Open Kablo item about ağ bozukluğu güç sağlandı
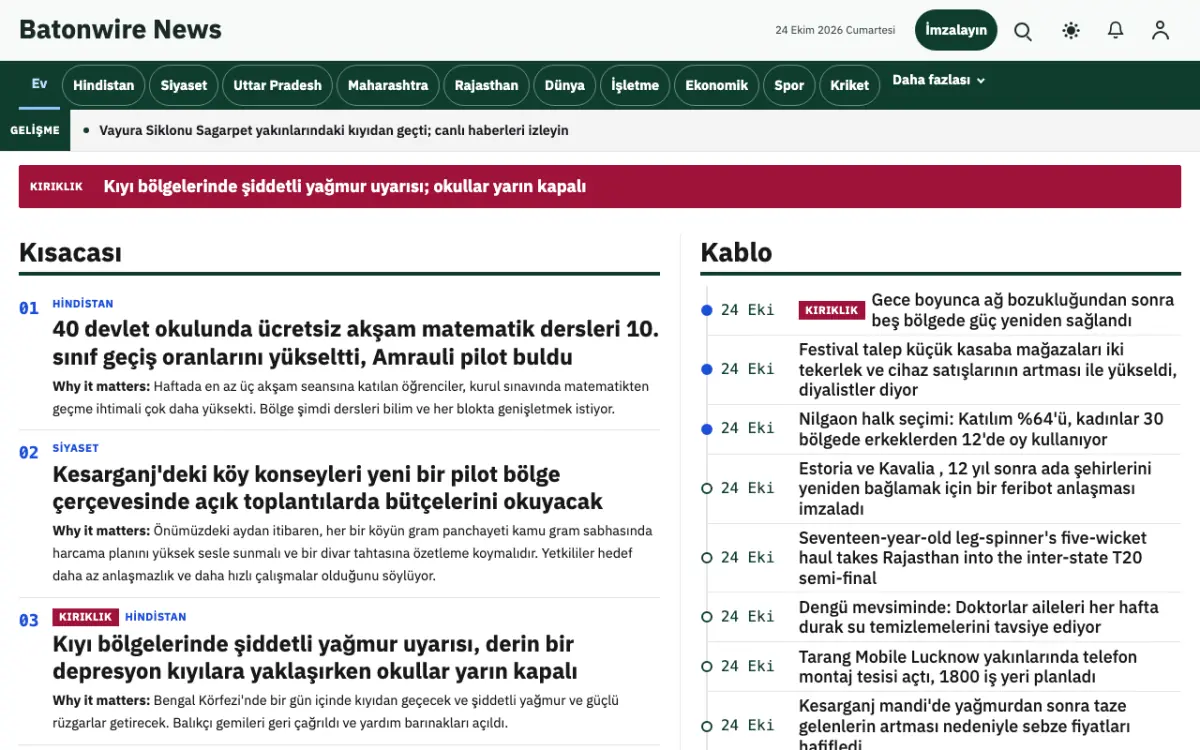 [1022, 310]
